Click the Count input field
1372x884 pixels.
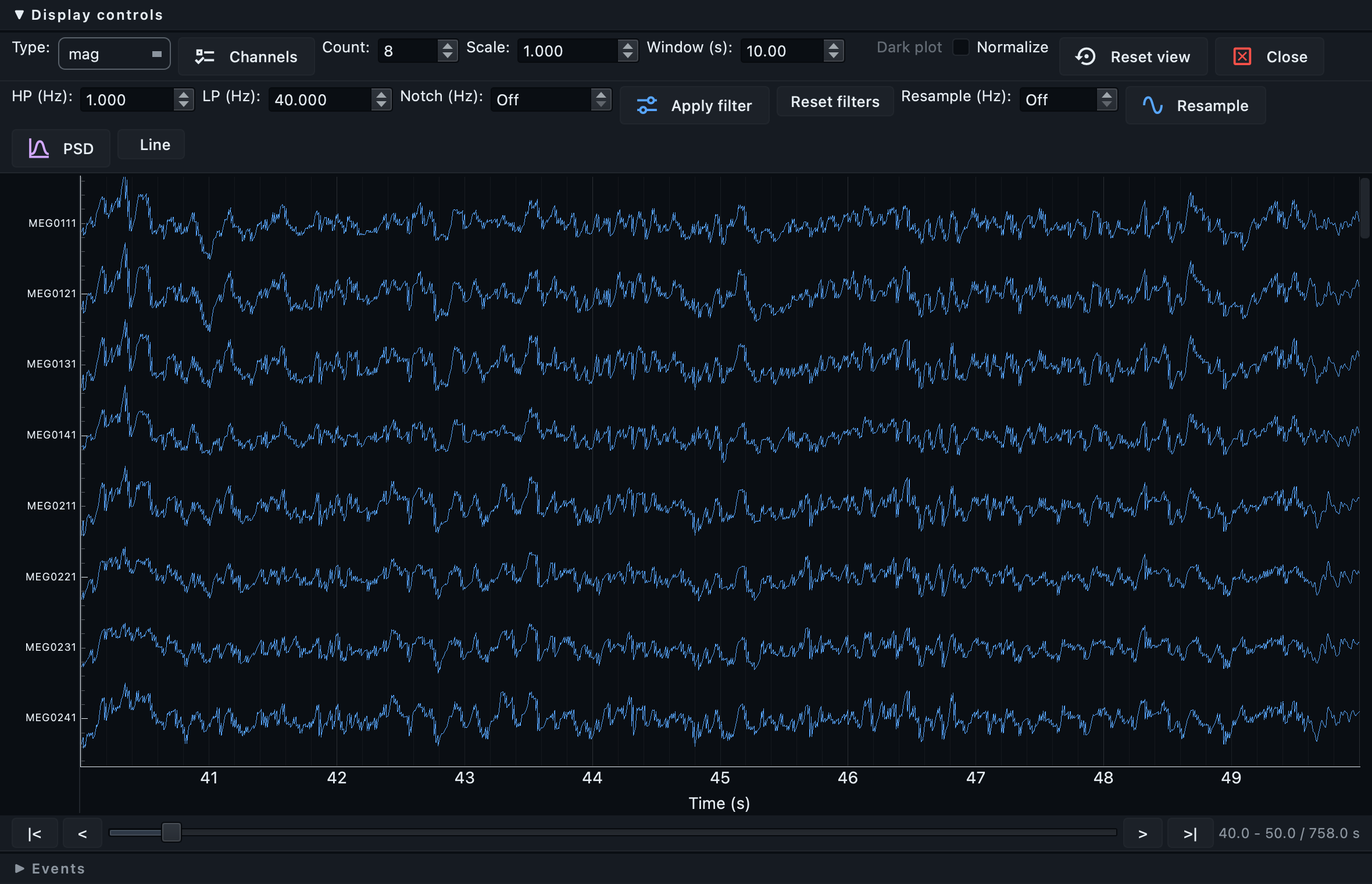409,51
